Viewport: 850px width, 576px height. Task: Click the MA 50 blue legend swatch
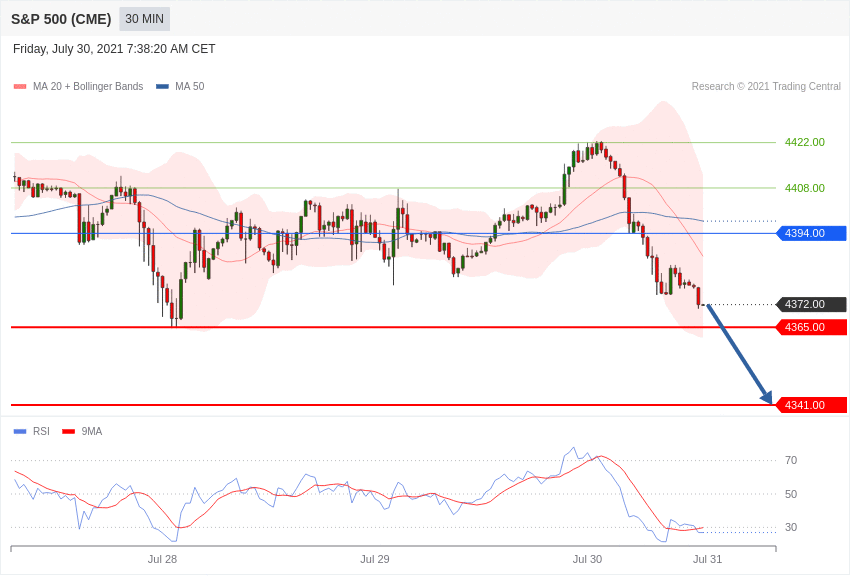162,87
